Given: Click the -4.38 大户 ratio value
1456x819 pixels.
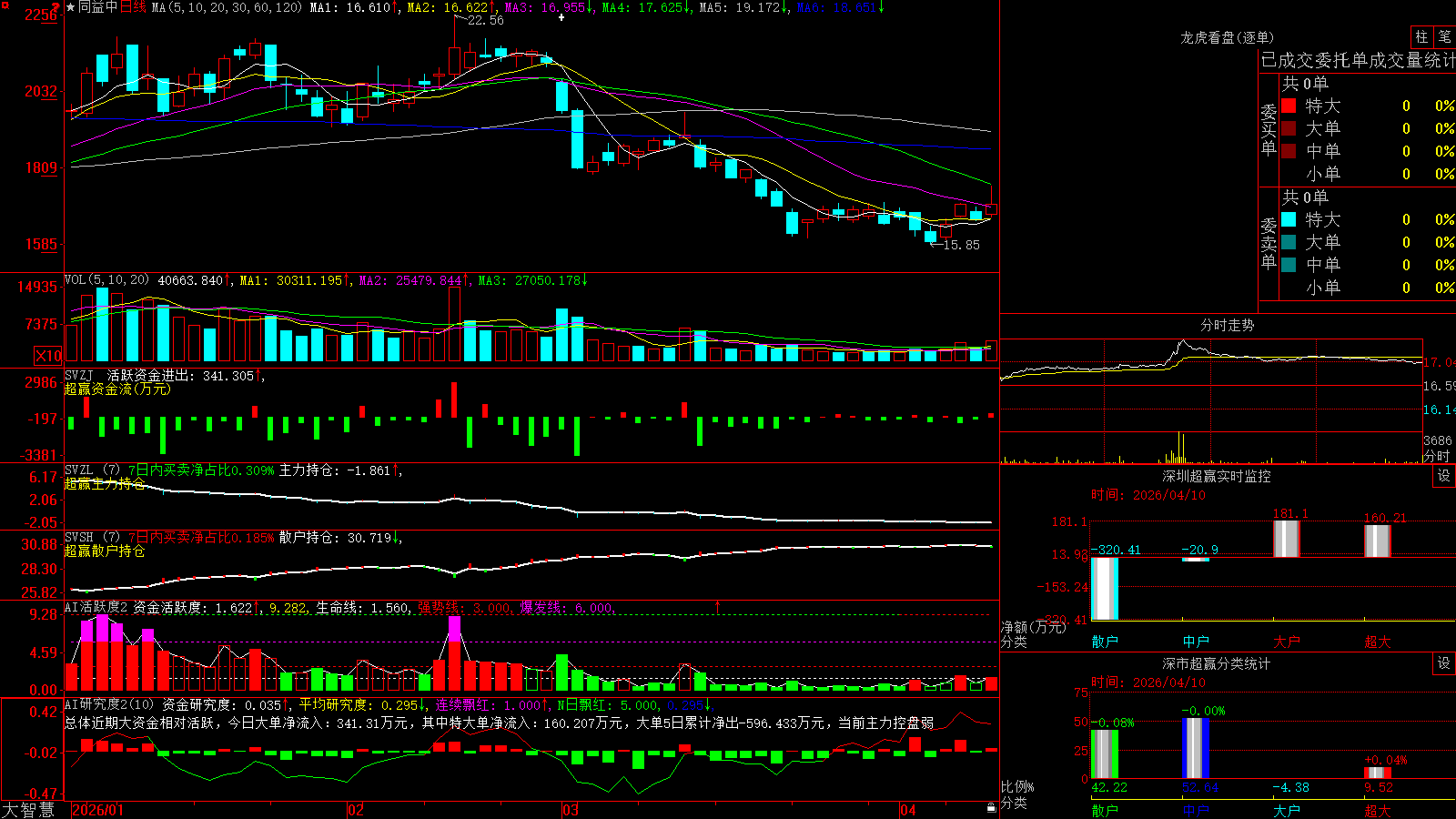Looking at the screenshot, I should [1291, 787].
